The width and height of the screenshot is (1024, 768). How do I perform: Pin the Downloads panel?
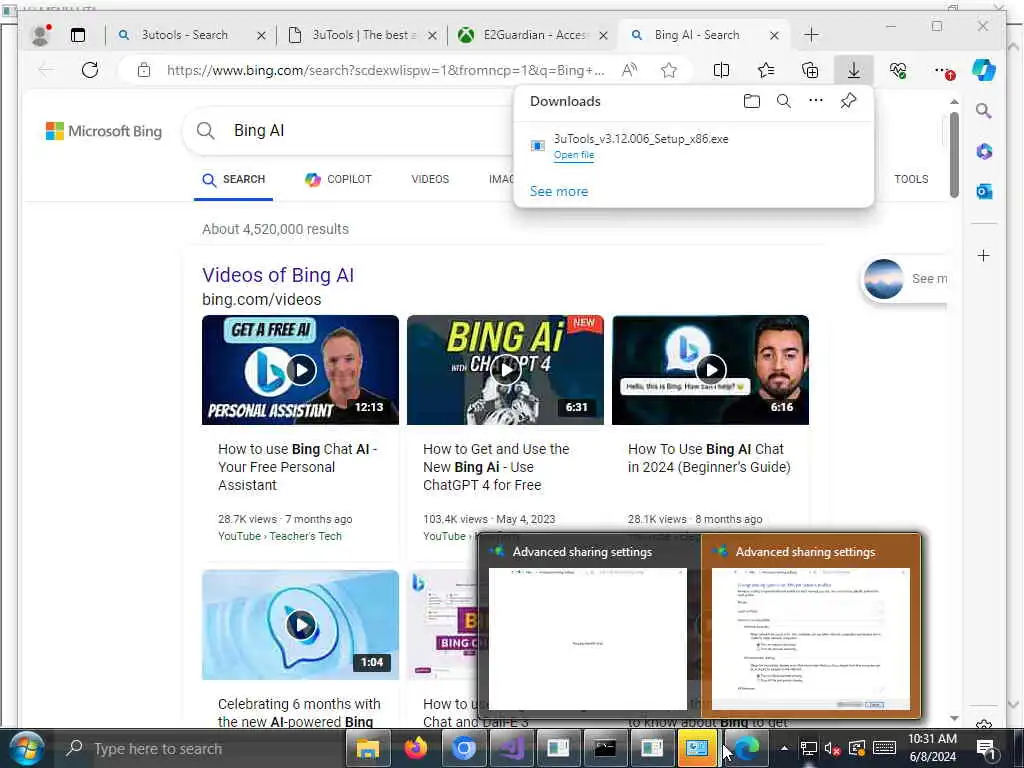tap(848, 101)
